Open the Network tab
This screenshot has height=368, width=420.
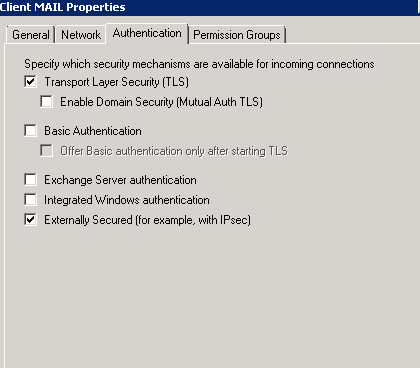point(81,35)
